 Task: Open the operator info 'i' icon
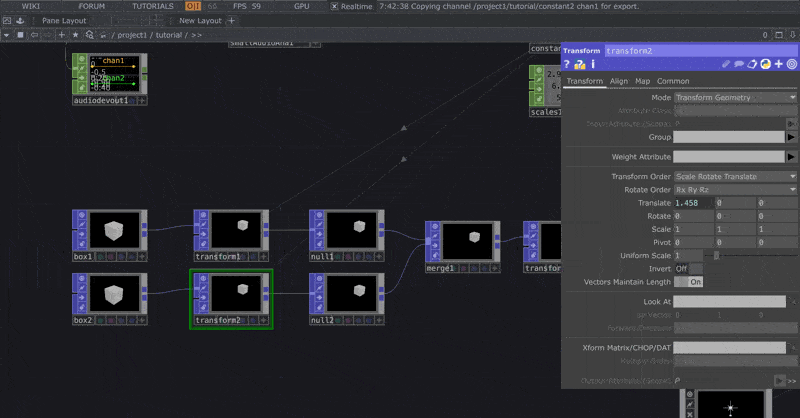593,65
